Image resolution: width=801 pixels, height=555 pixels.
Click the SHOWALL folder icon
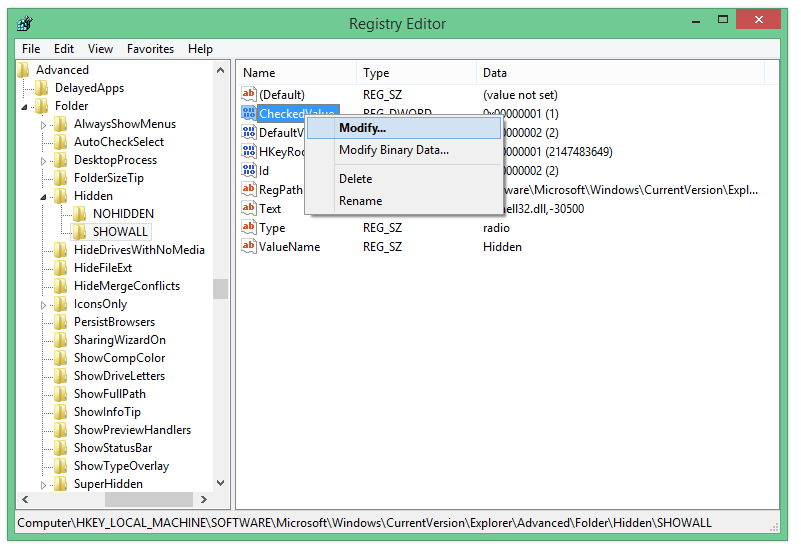[x=80, y=232]
